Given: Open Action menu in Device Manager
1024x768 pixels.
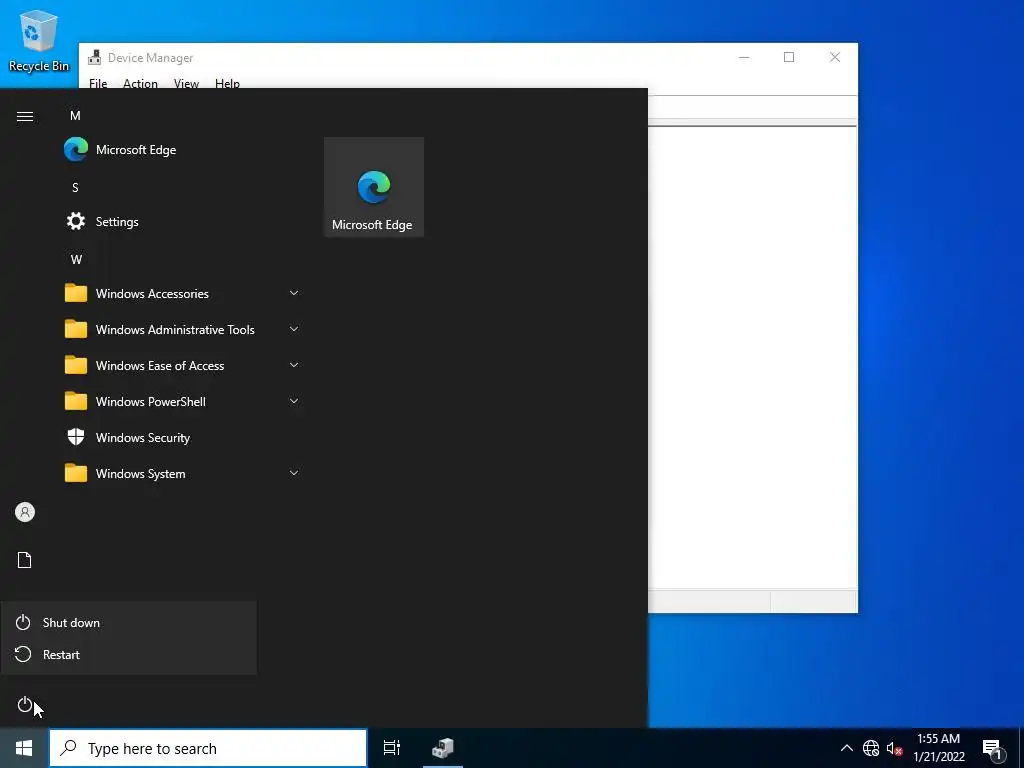Looking at the screenshot, I should pos(140,83).
